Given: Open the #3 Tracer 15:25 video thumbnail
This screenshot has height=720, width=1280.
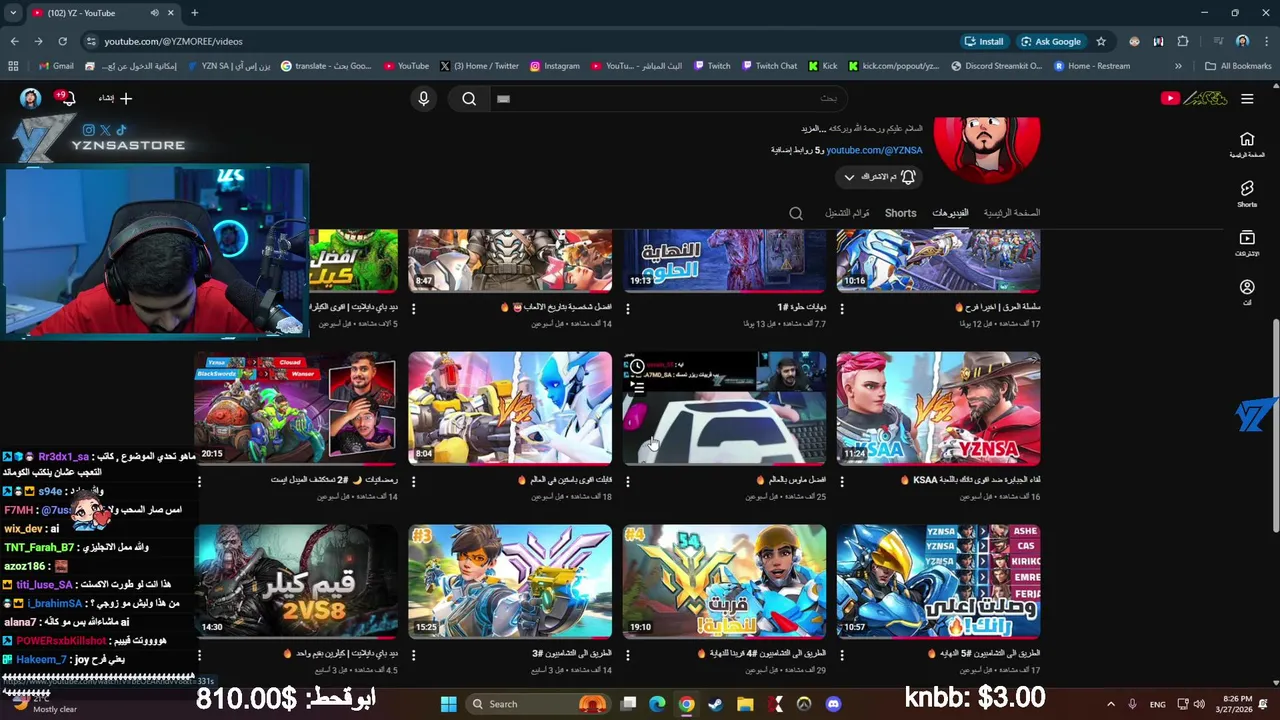Looking at the screenshot, I should tap(510, 581).
